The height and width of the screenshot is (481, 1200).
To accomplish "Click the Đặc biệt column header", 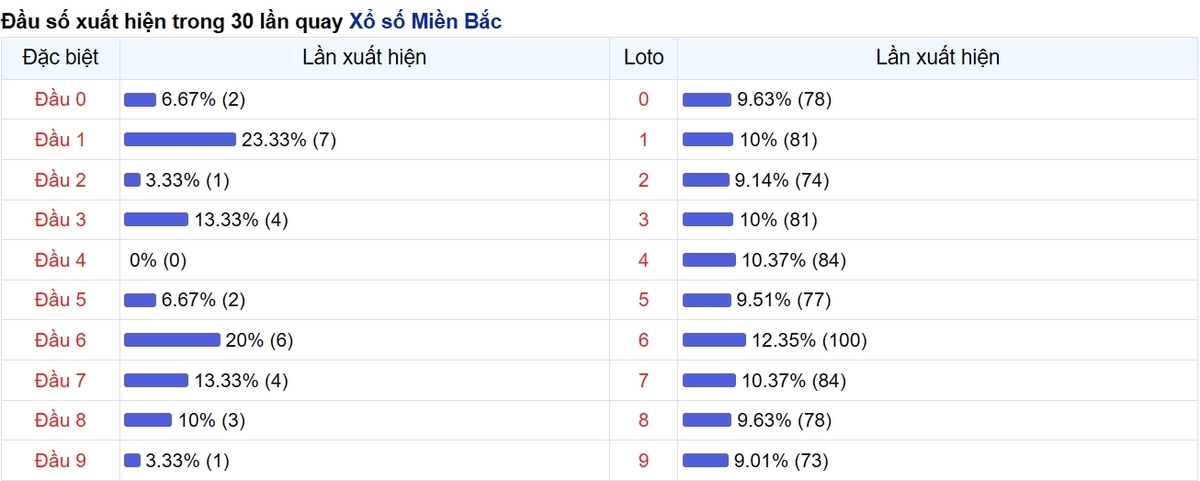I will [x=60, y=58].
